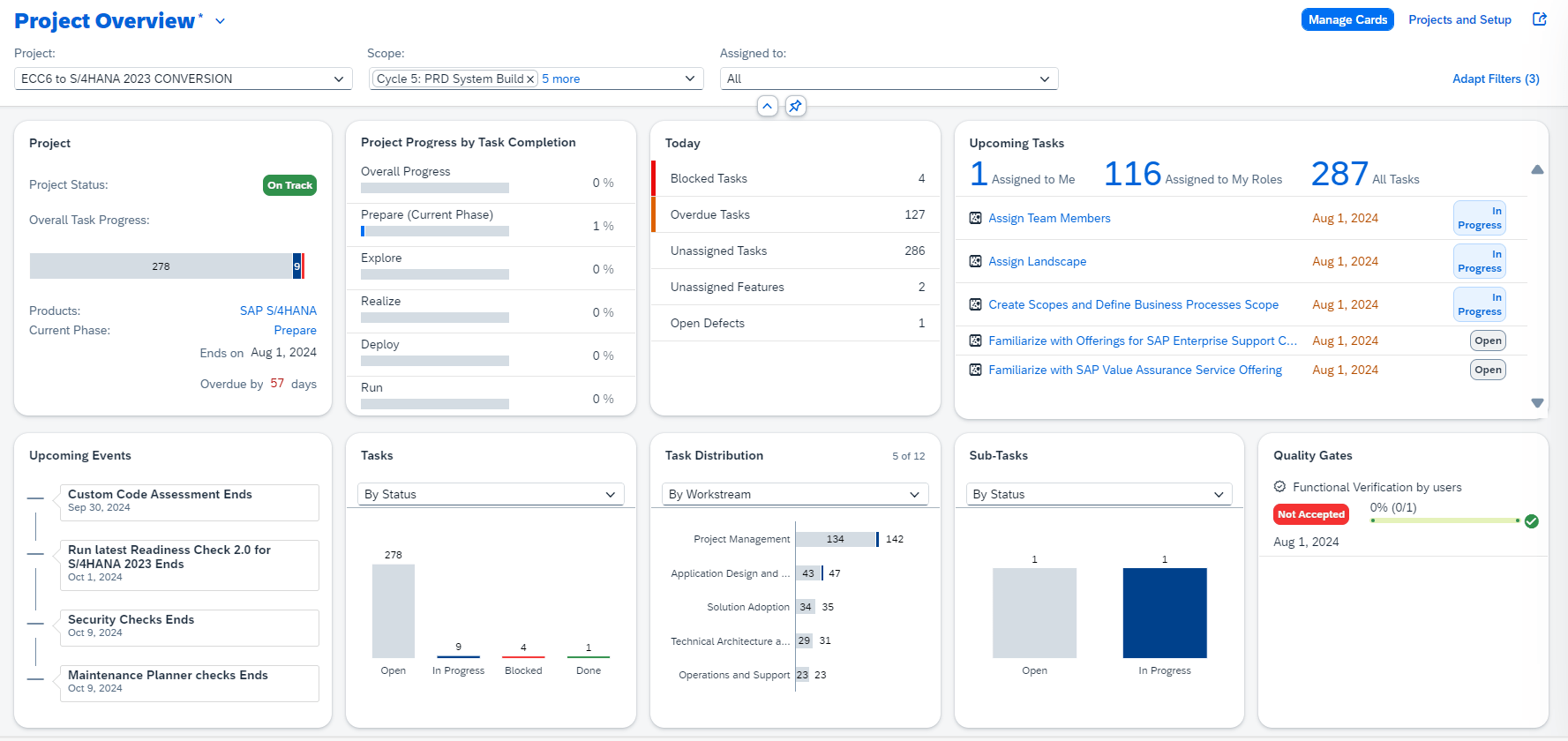Remove Cycle 5: PRD System Build token
Screen dimensions: 1568x741
530,79
